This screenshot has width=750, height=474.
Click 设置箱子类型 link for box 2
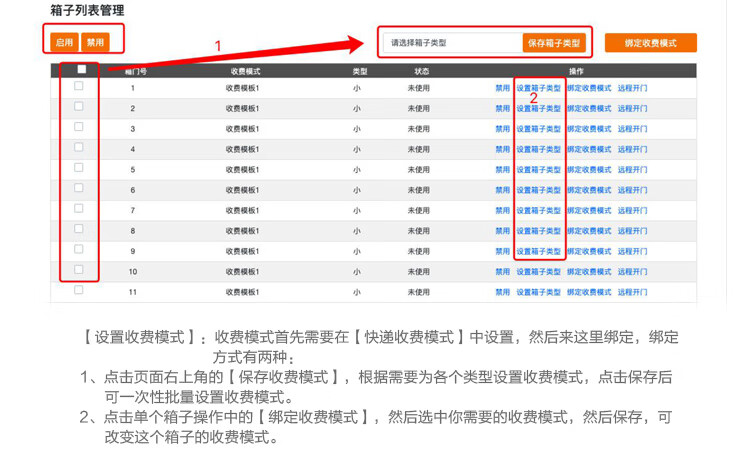pos(539,108)
